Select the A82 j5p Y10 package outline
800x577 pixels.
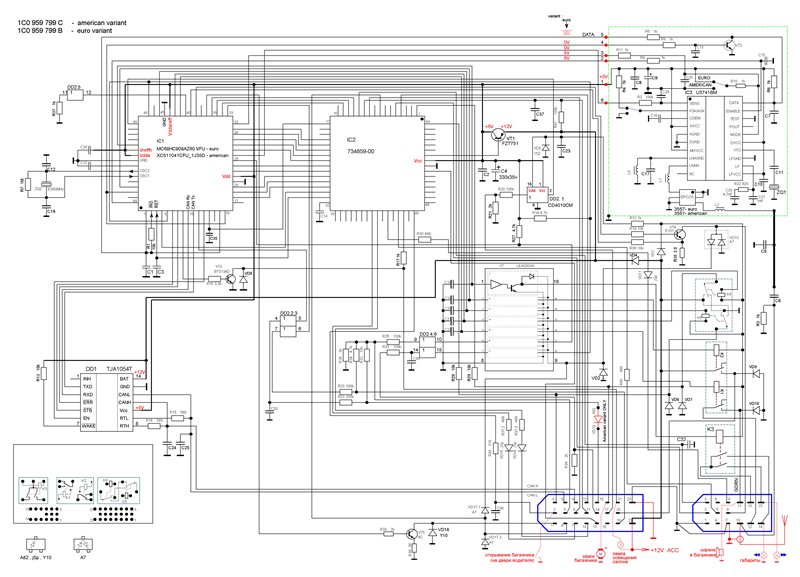pyautogui.click(x=36, y=545)
